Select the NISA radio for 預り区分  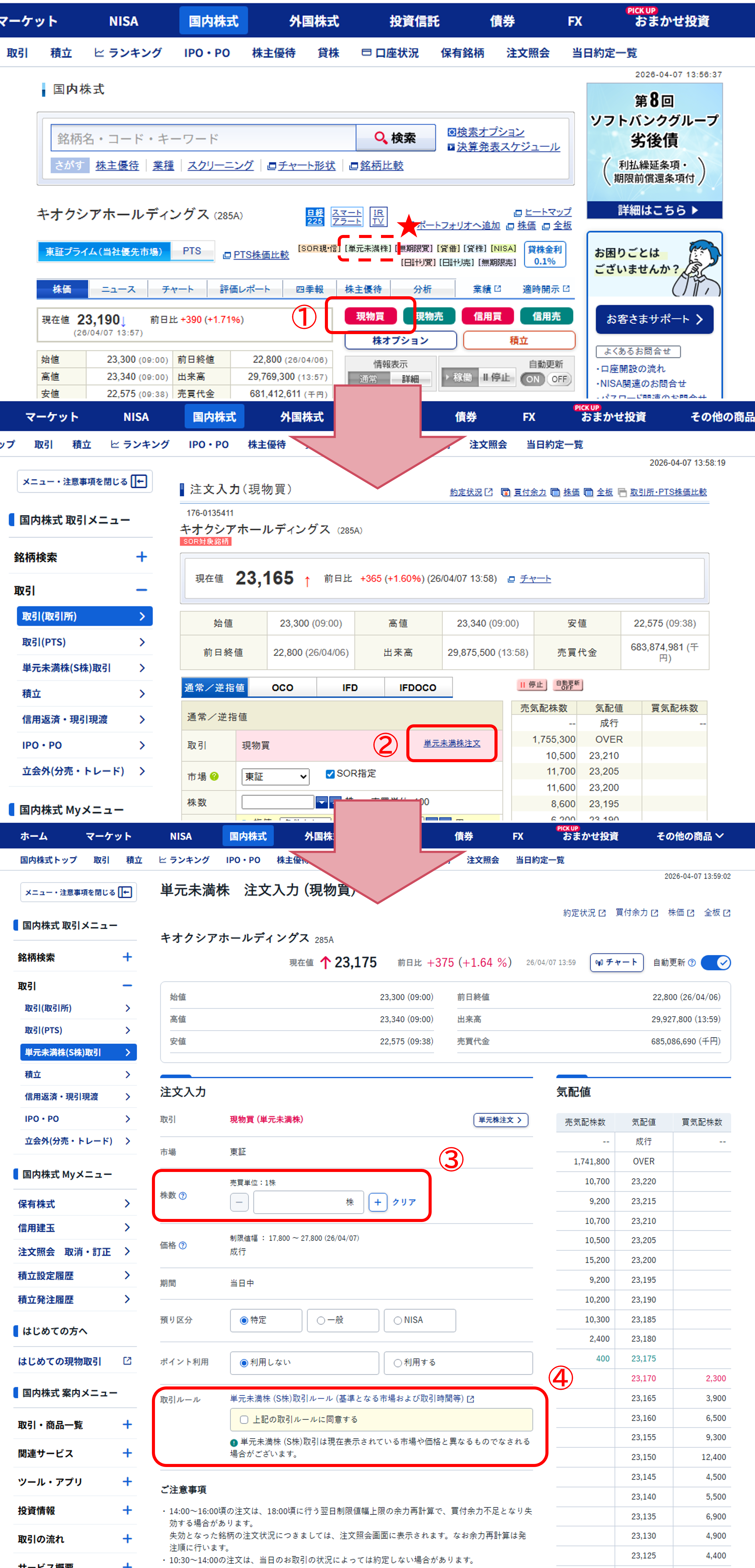(397, 1320)
